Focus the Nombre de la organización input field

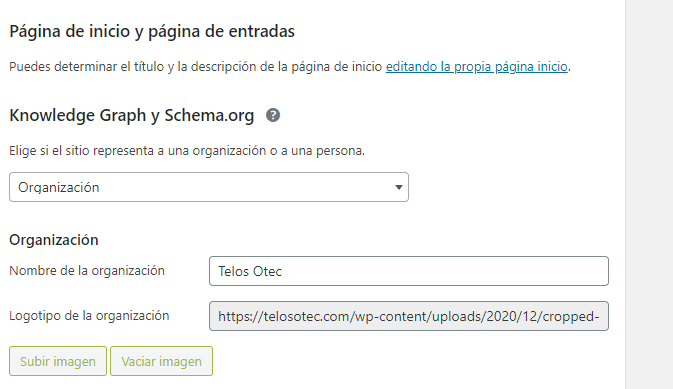coord(409,271)
